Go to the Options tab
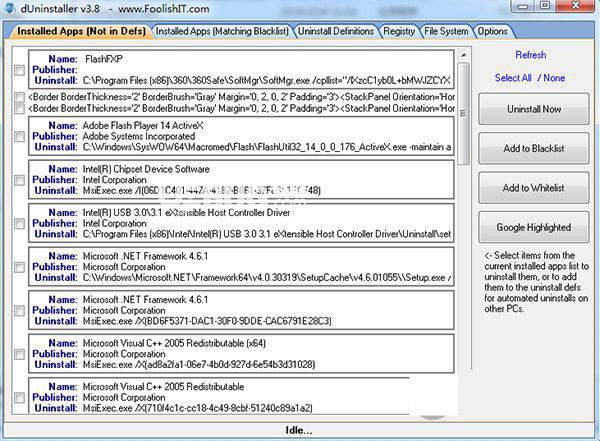The height and width of the screenshot is (441, 600). 492,31
